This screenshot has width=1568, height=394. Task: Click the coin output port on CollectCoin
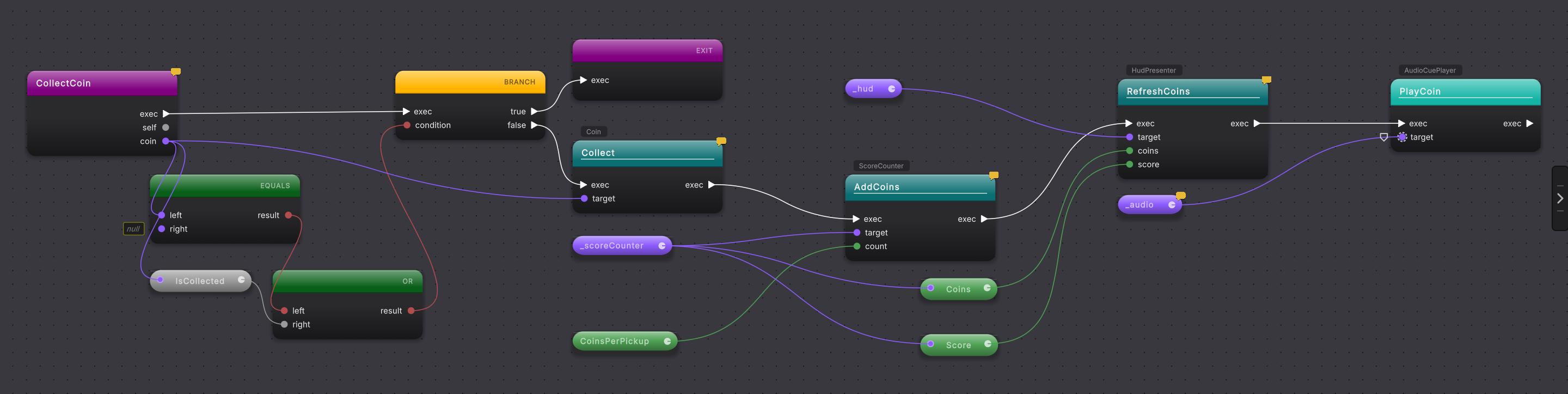coord(166,141)
